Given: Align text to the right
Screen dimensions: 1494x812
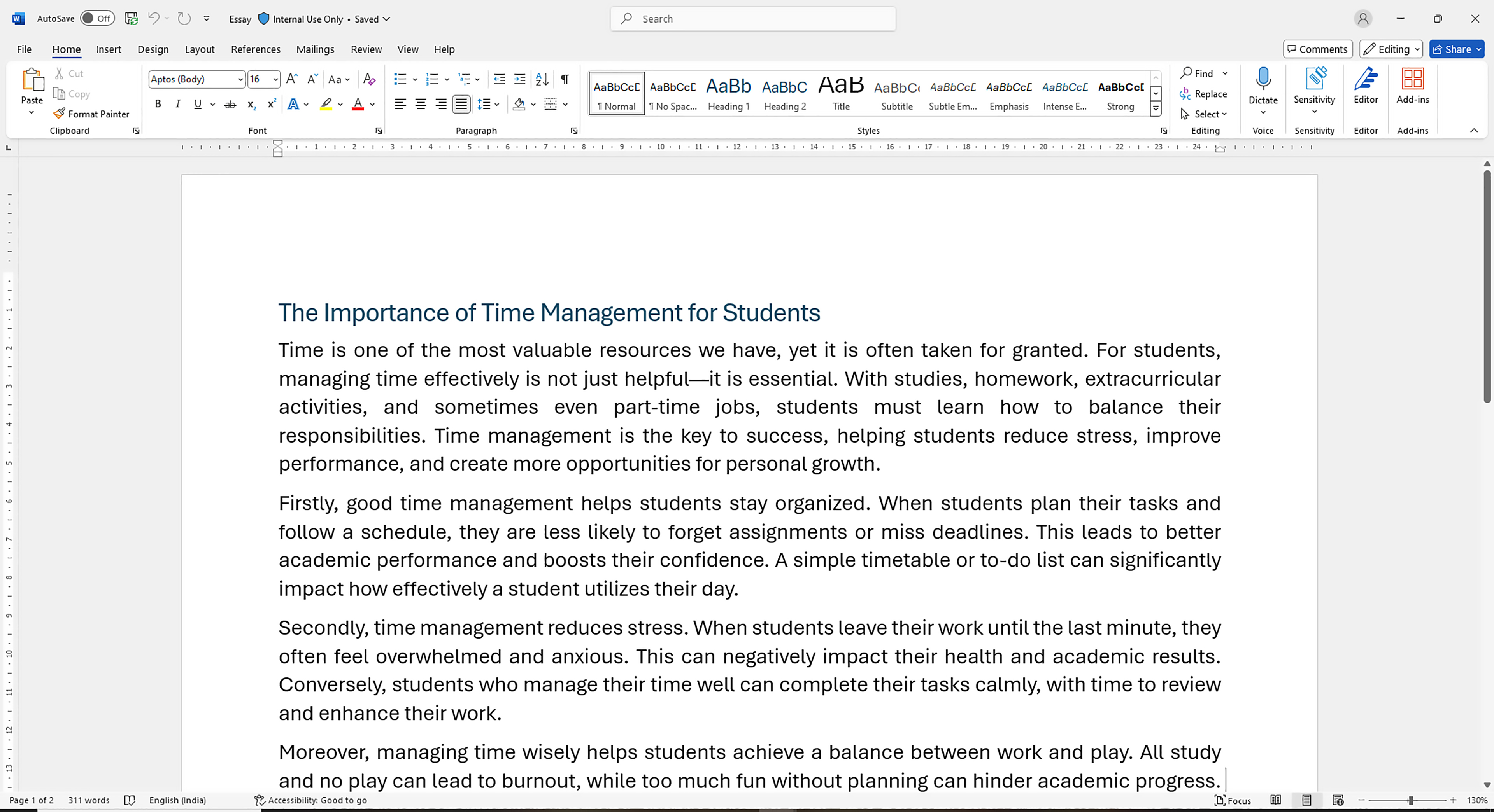Looking at the screenshot, I should [x=441, y=104].
